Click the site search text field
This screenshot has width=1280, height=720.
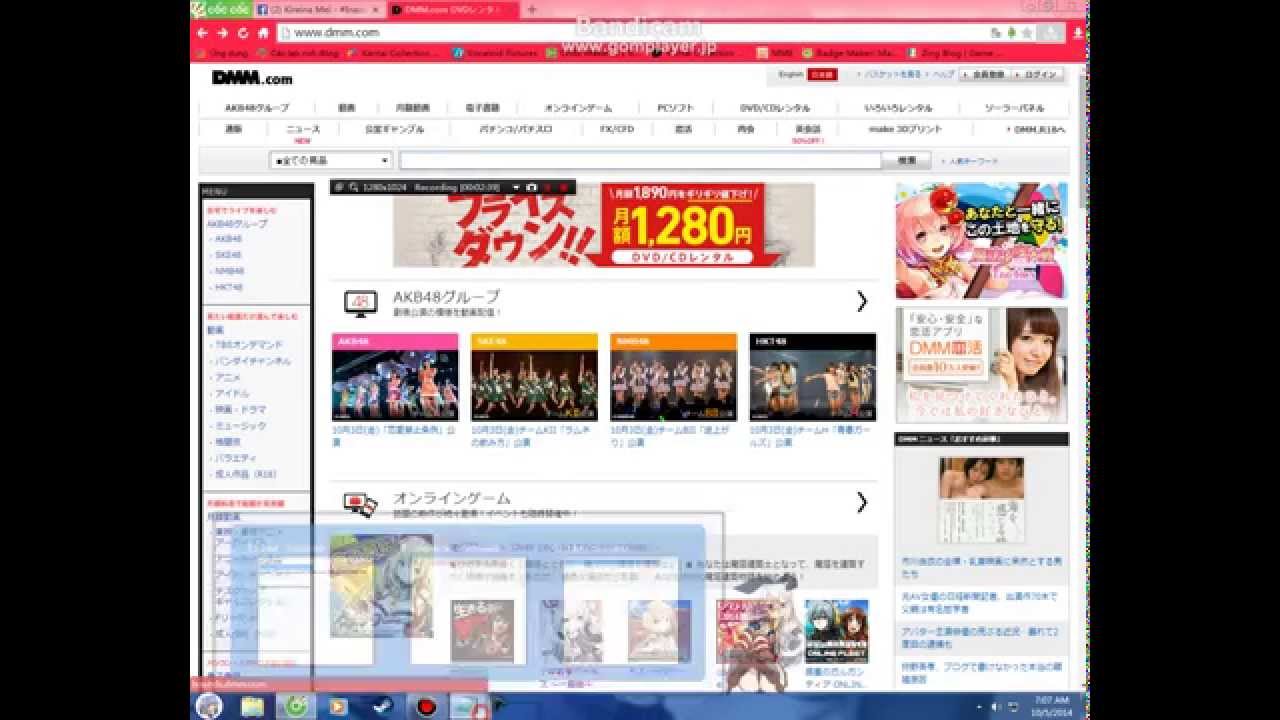pyautogui.click(x=640, y=160)
